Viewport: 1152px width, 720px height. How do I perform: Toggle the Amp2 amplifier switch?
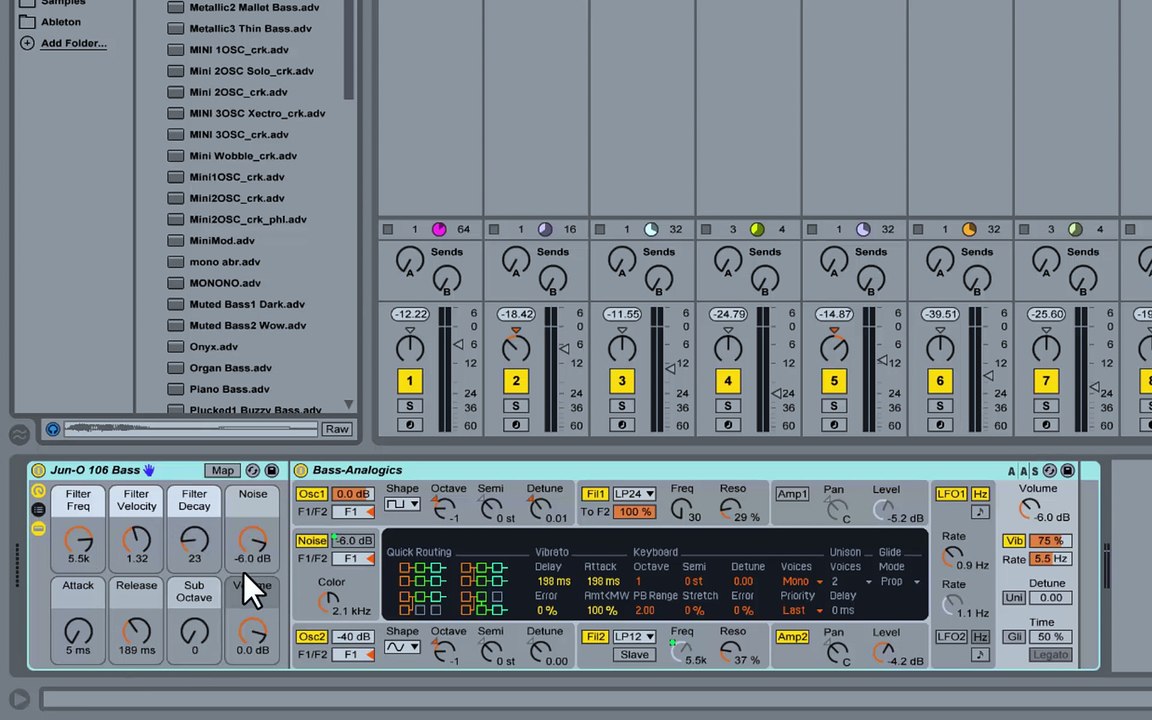tap(792, 636)
